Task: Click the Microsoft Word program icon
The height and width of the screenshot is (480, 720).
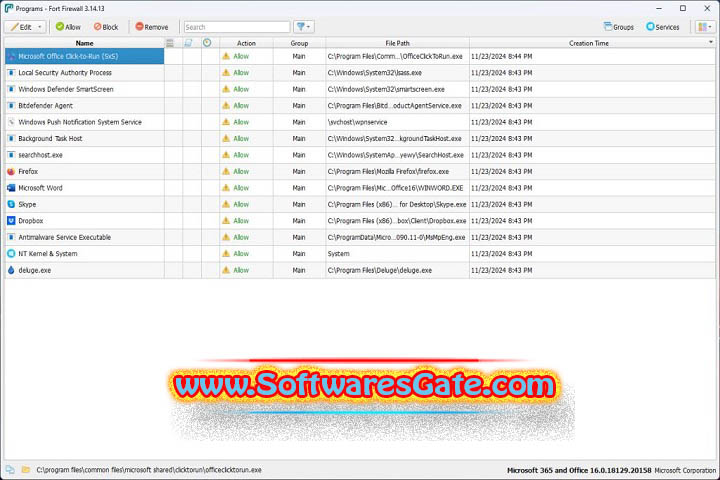Action: [11, 188]
